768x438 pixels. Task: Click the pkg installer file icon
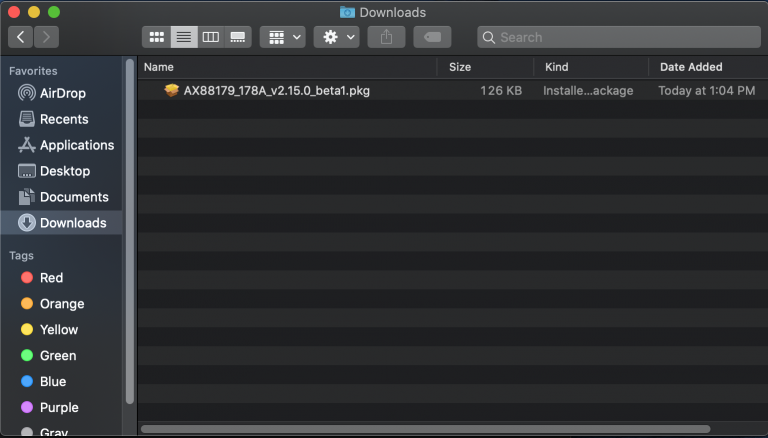pos(171,90)
